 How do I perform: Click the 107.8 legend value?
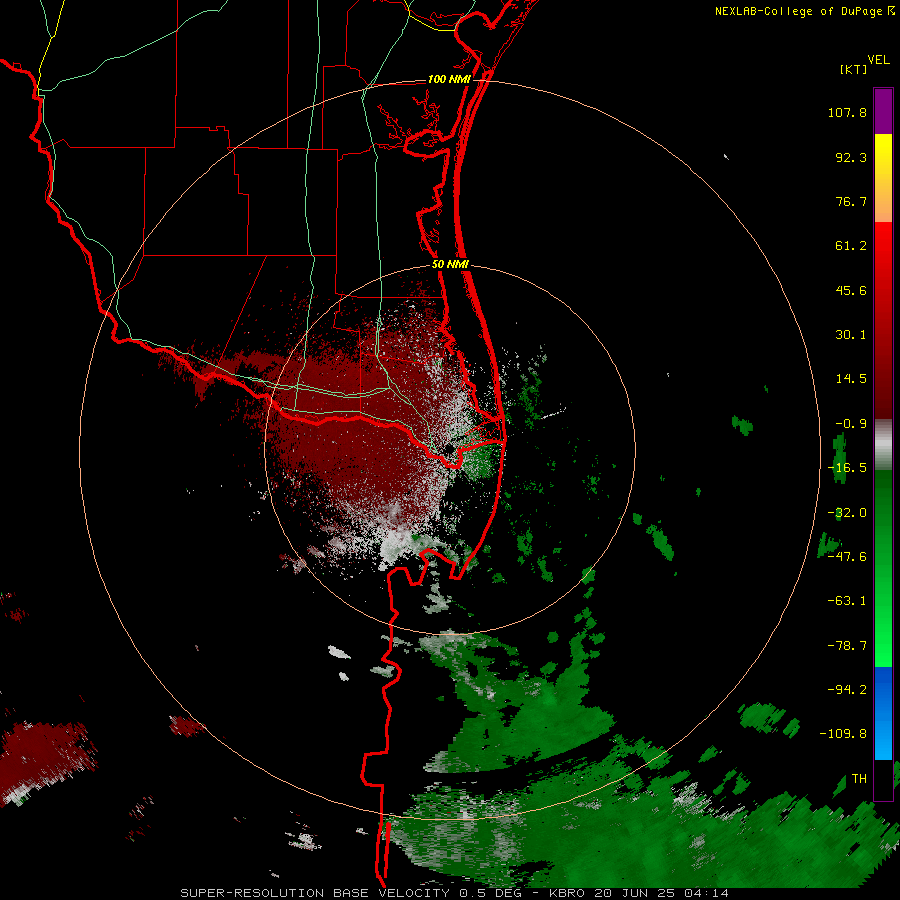(847, 112)
